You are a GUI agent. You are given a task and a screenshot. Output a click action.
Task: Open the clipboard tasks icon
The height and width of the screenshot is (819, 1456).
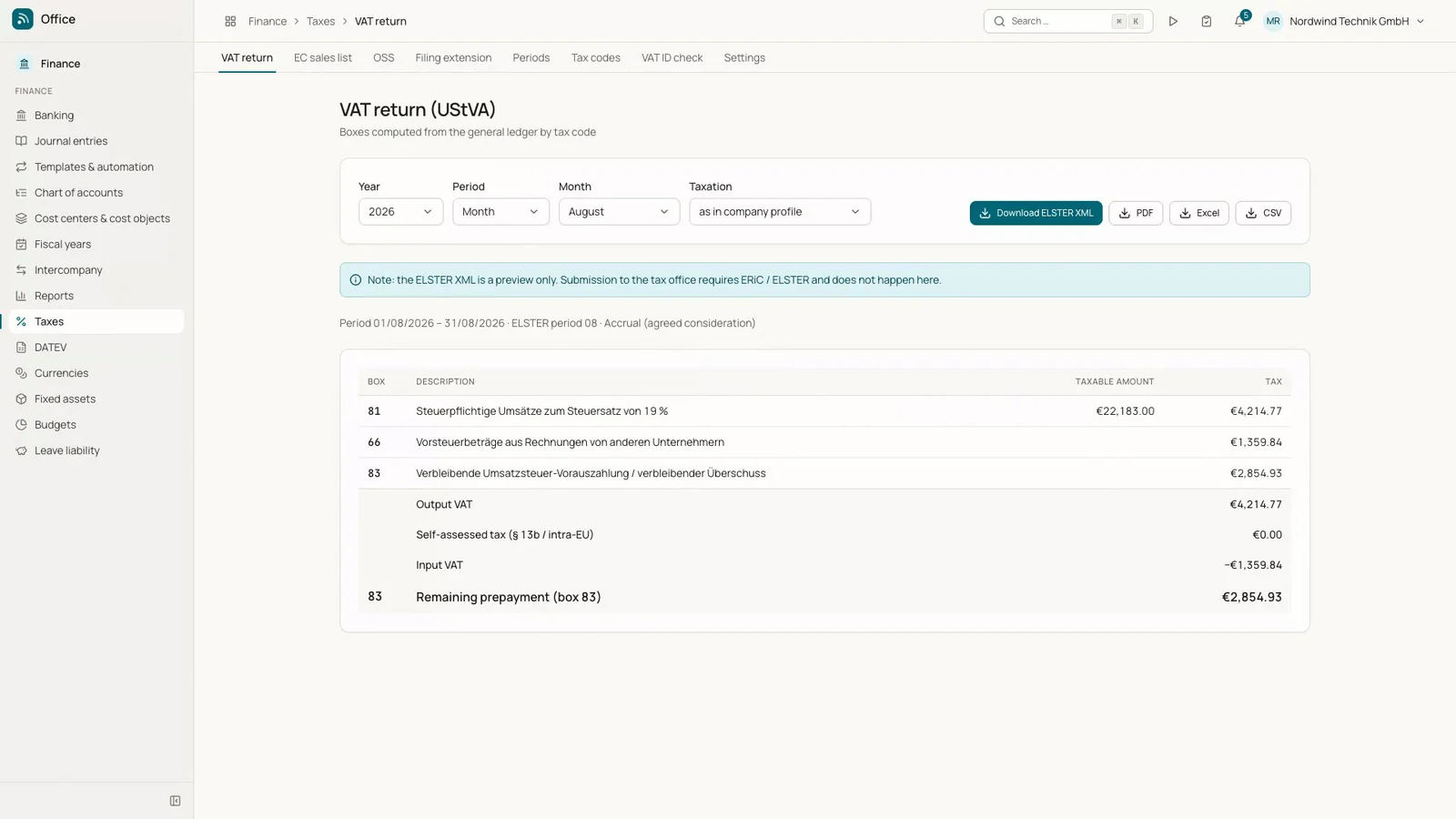(1206, 21)
